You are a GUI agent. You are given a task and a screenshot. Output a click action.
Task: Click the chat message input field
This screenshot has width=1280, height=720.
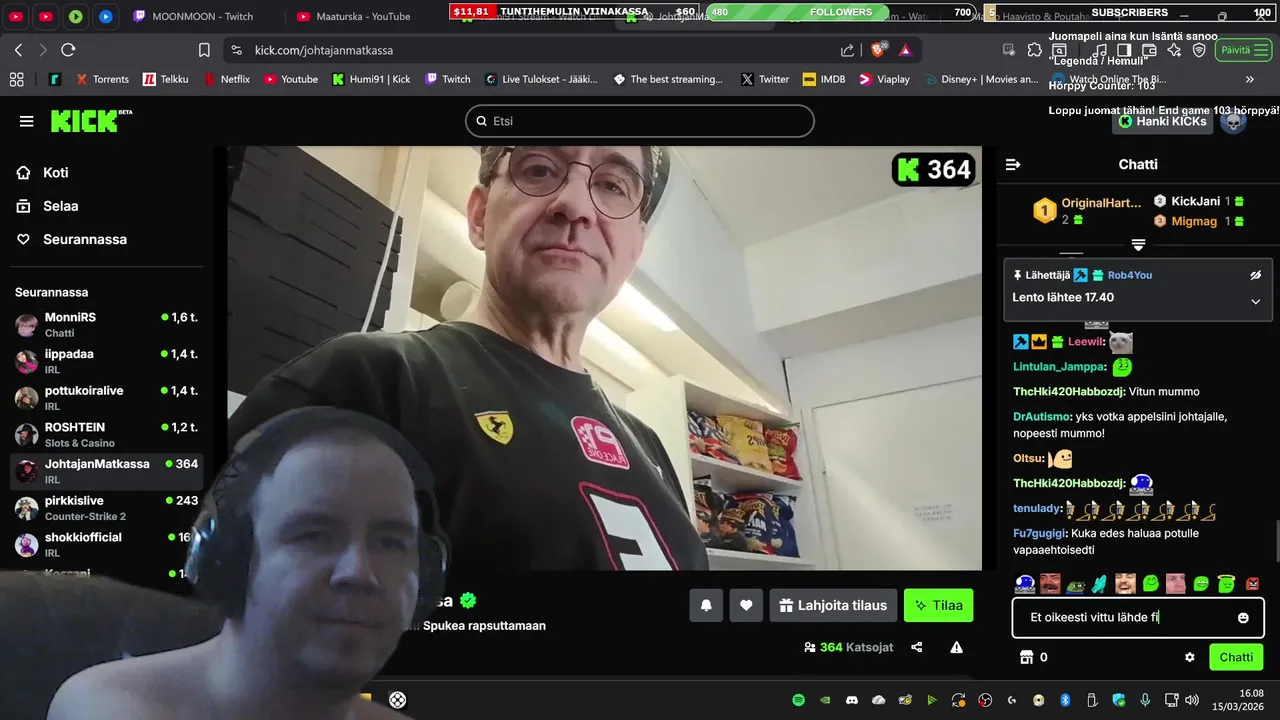1138,618
